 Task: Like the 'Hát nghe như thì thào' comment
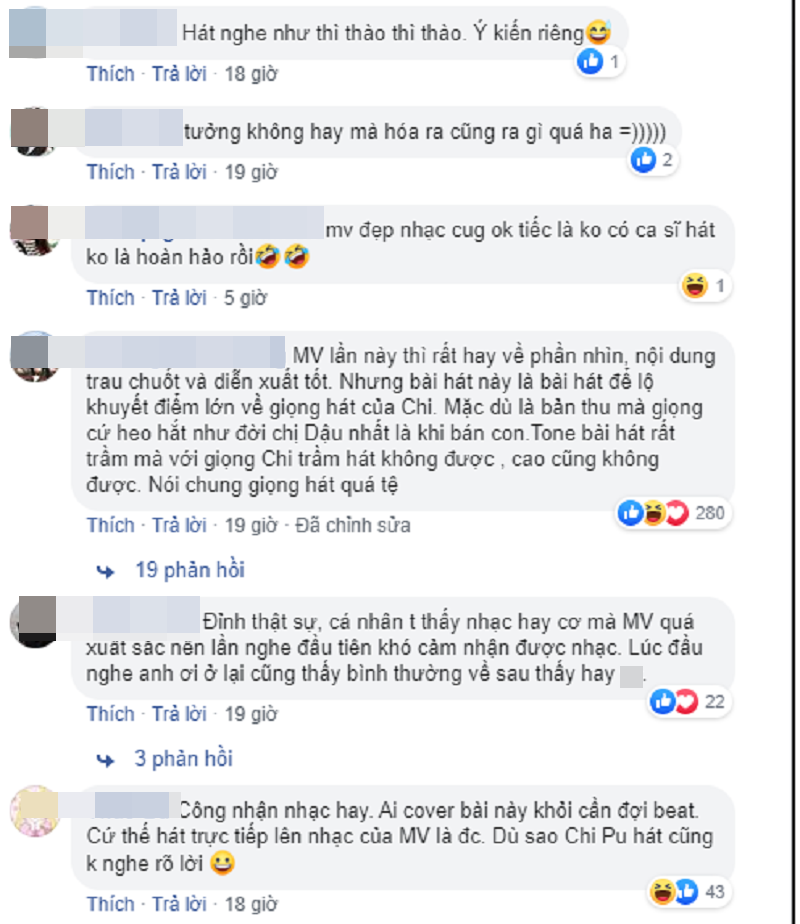pos(111,74)
